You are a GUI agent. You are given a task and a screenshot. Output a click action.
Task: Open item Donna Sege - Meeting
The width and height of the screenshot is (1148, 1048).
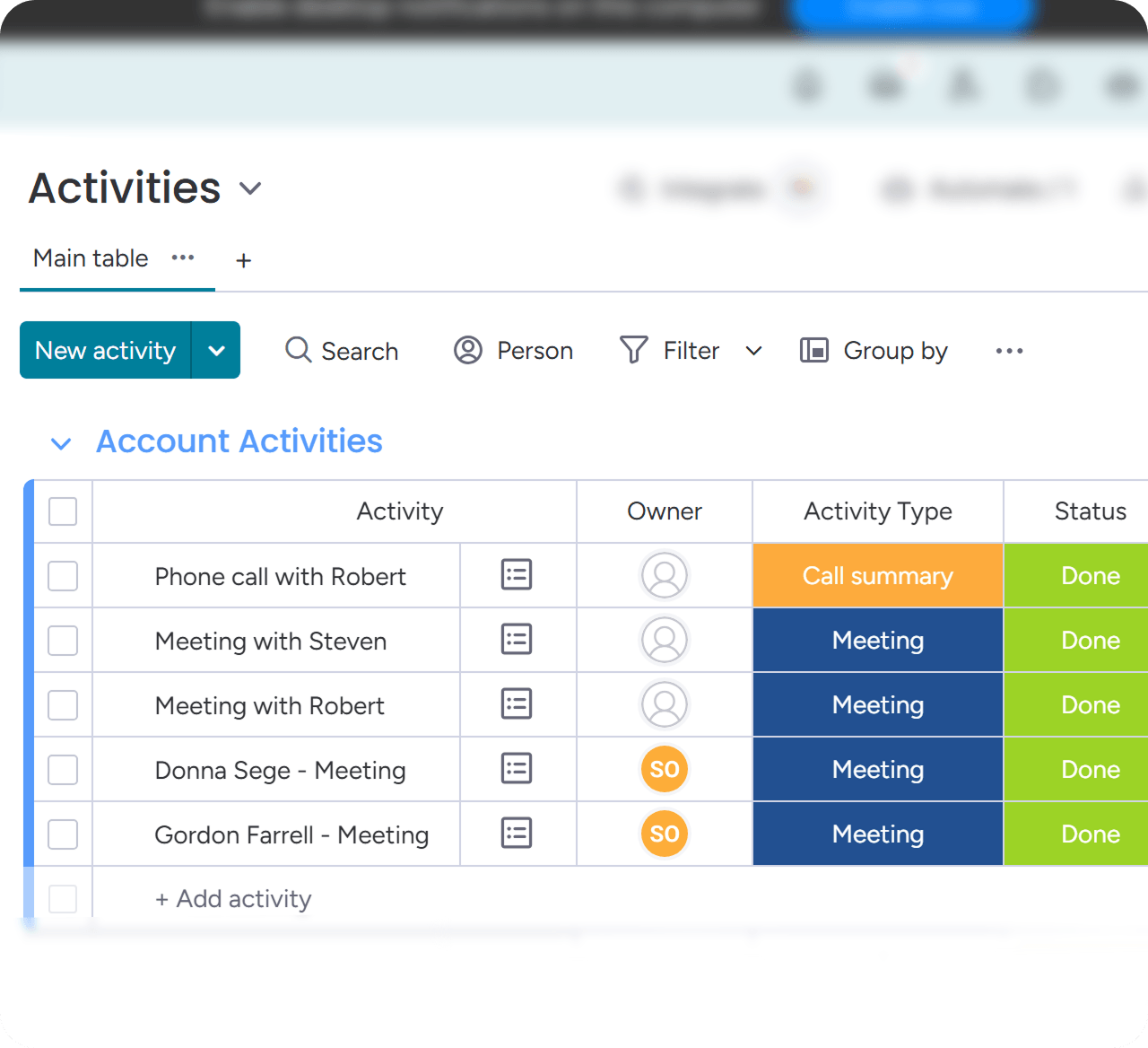point(281,770)
